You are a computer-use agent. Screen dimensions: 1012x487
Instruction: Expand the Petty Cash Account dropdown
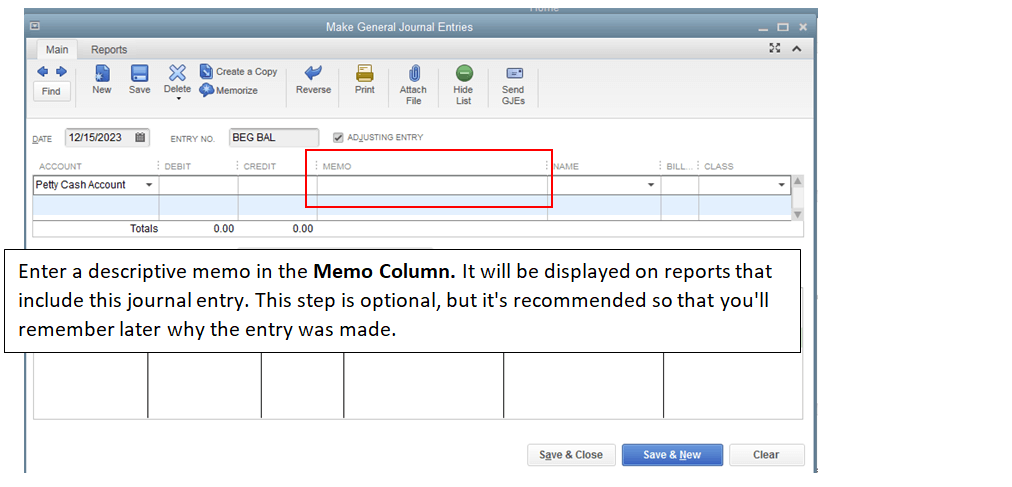(149, 185)
